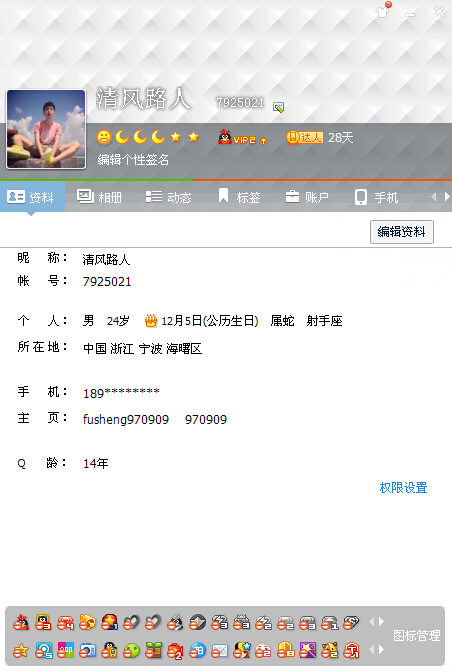Open the skin change shirt icon

tap(383, 11)
